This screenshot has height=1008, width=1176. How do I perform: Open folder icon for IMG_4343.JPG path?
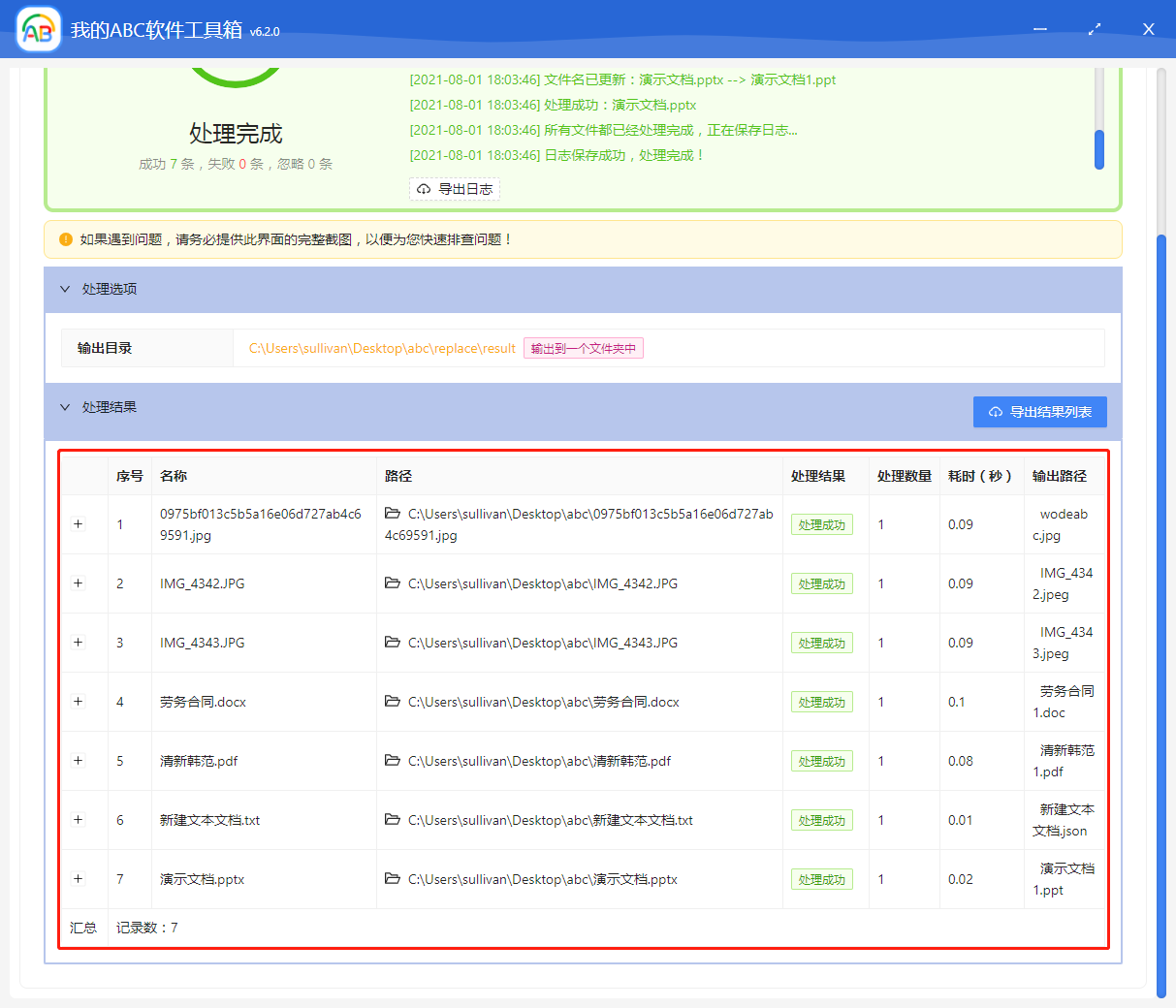[393, 643]
